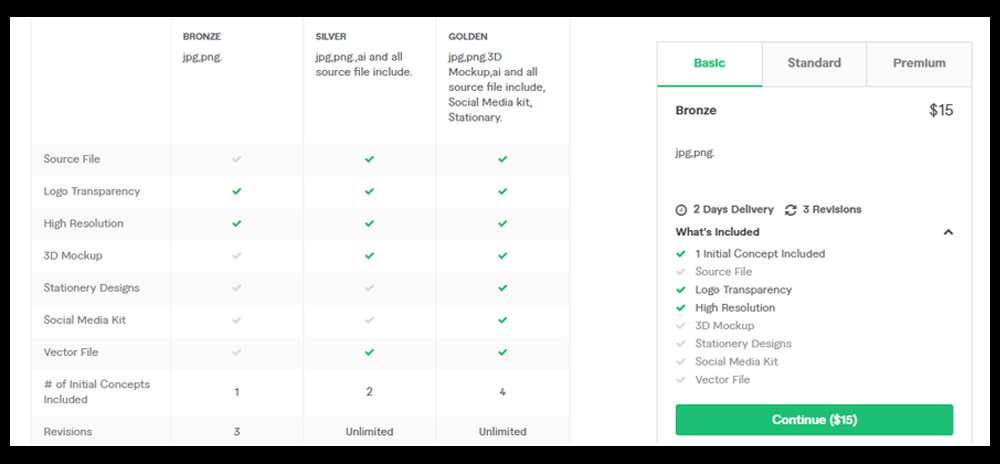
Task: Switch to the Standard package tab
Action: click(x=814, y=63)
